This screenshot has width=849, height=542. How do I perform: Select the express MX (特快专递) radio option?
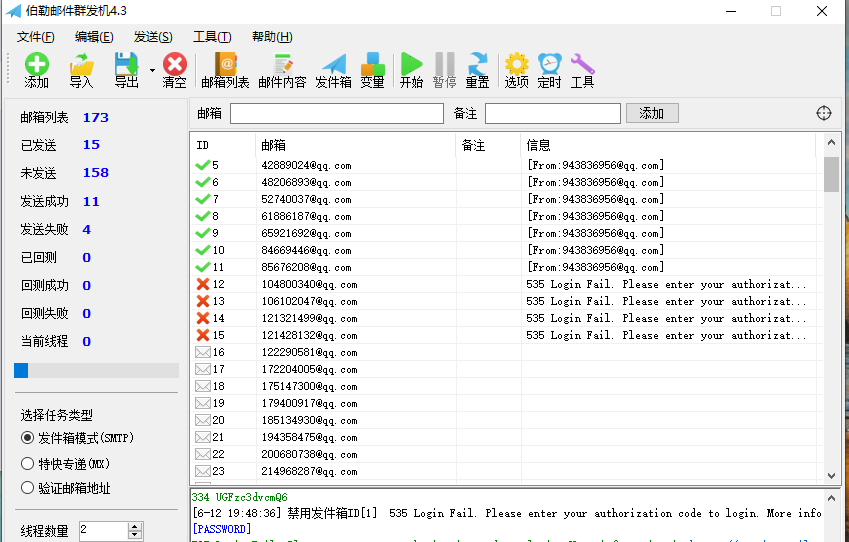[x=28, y=463]
